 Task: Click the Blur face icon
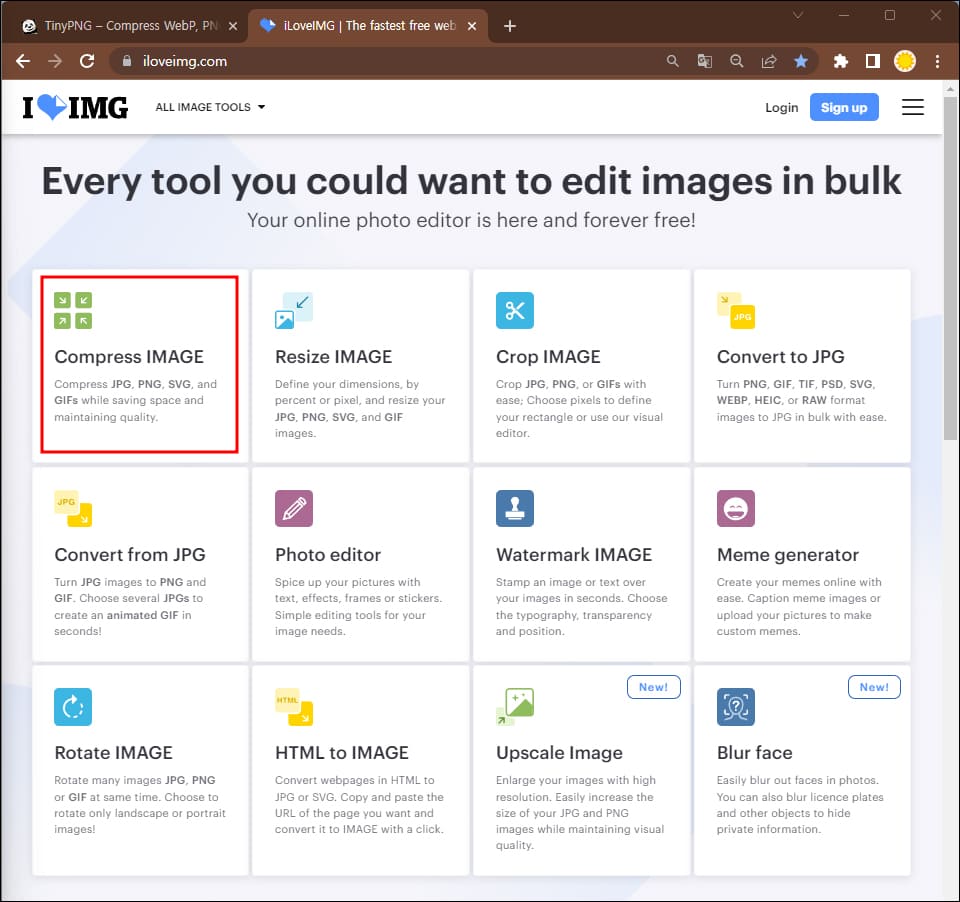point(735,707)
